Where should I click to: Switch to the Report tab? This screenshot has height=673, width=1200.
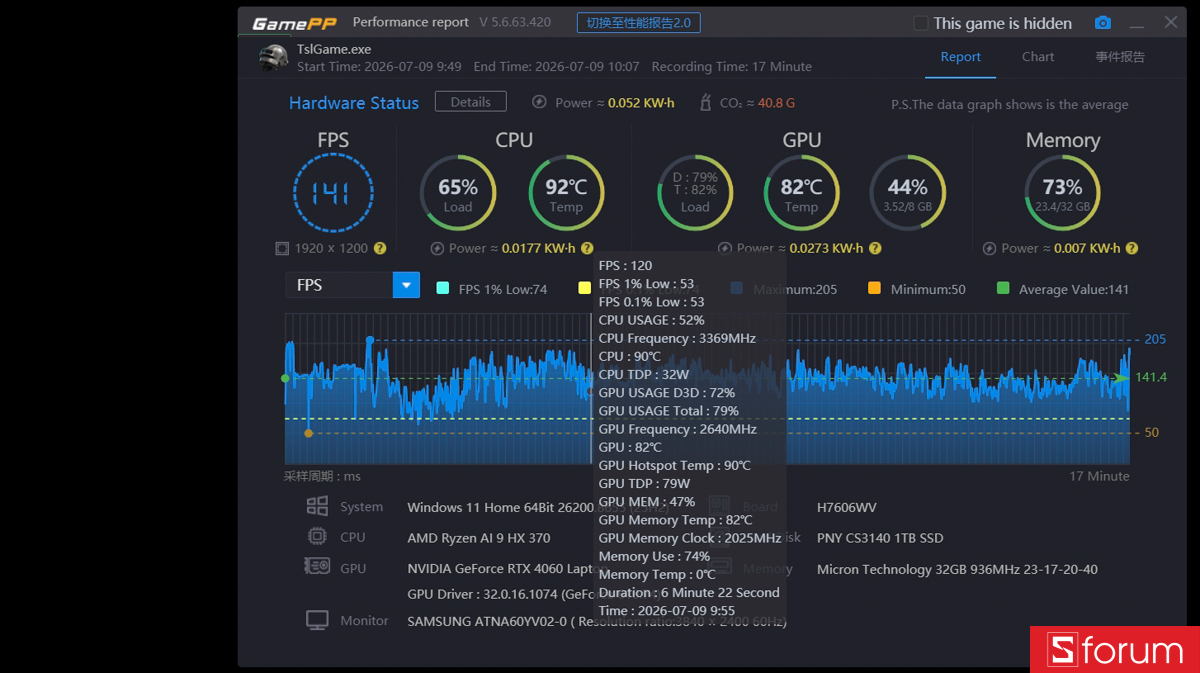960,57
